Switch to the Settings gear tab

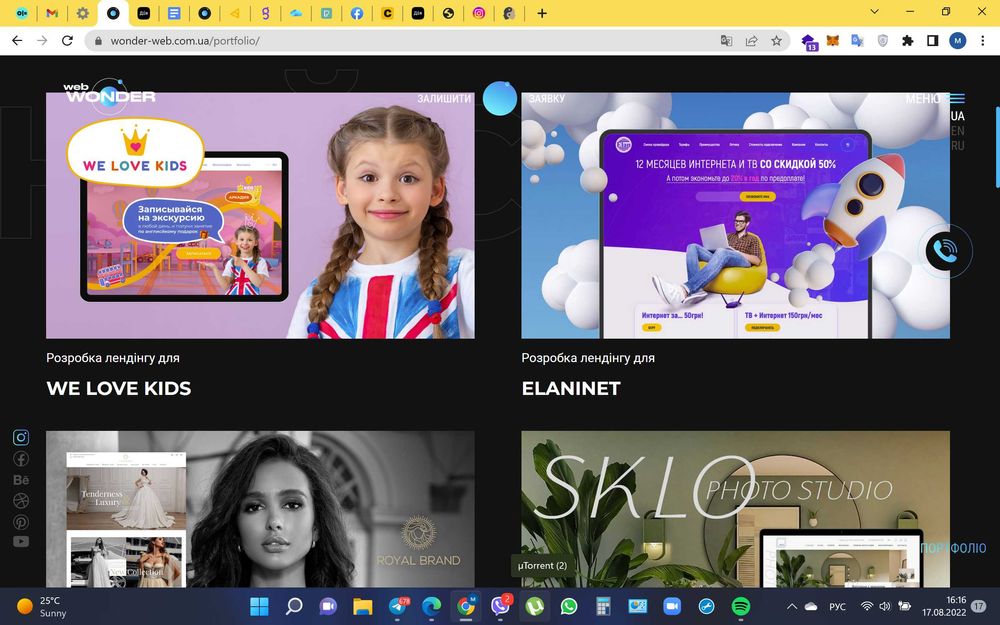83,13
